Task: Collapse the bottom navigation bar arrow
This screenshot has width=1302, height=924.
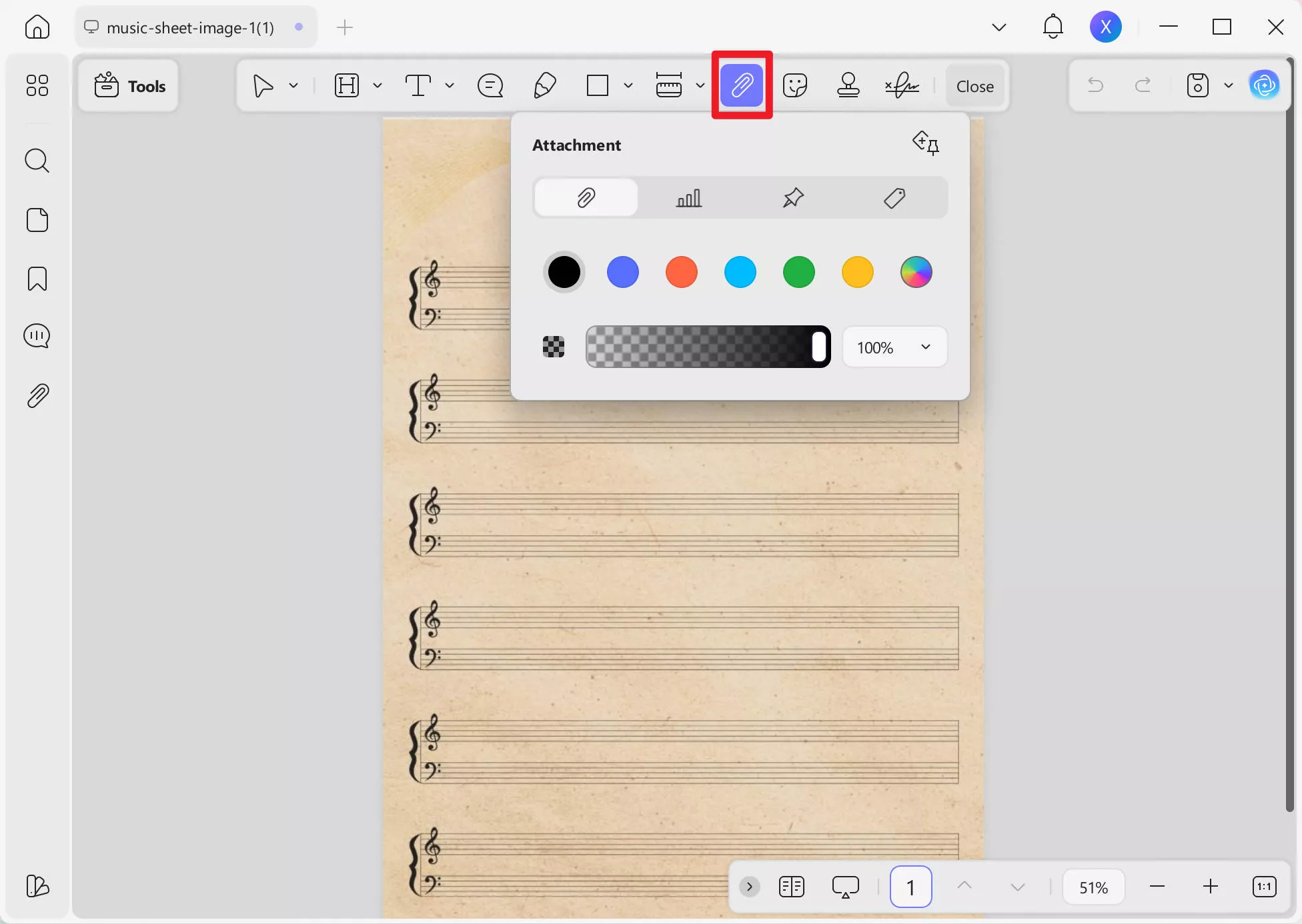Action: [750, 887]
